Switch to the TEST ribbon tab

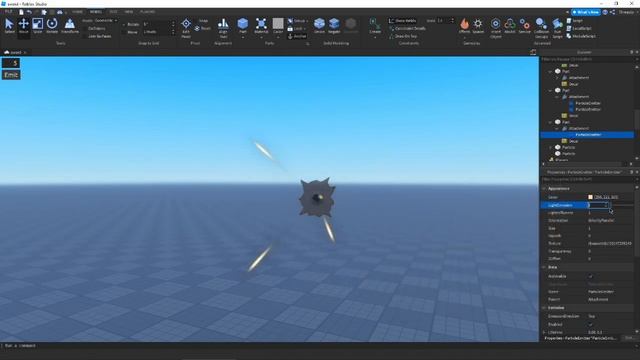pyautogui.click(x=113, y=12)
